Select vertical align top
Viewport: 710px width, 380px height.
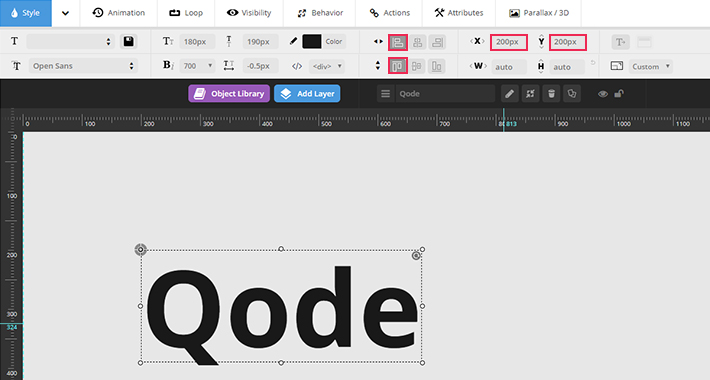[x=398, y=66]
